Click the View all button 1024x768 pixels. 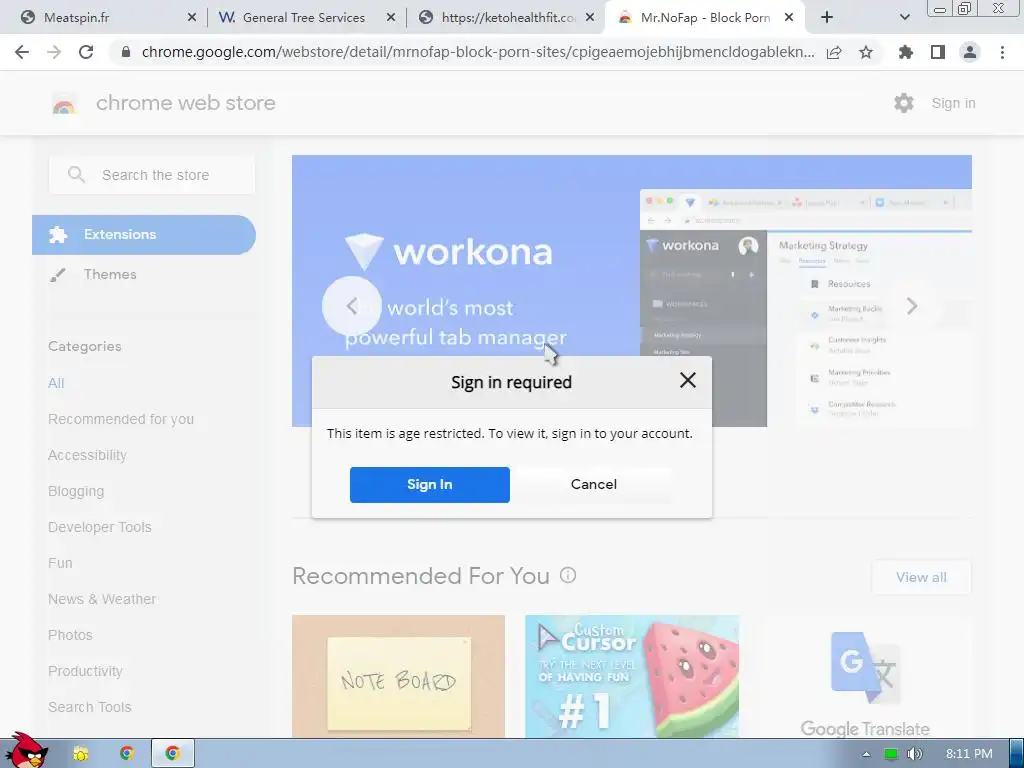(921, 577)
